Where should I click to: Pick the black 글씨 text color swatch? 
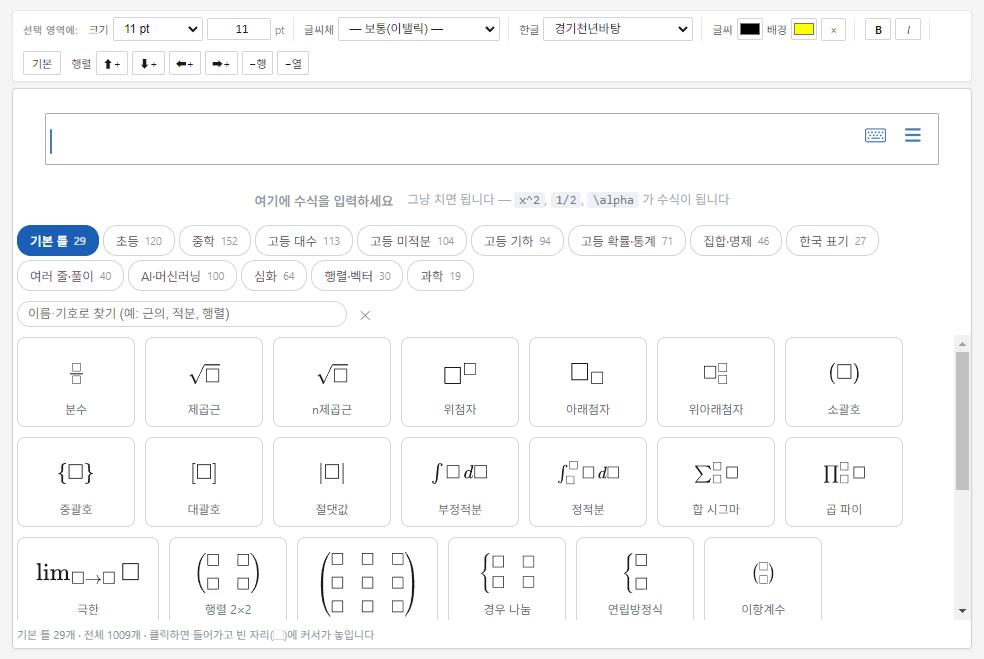[x=749, y=29]
